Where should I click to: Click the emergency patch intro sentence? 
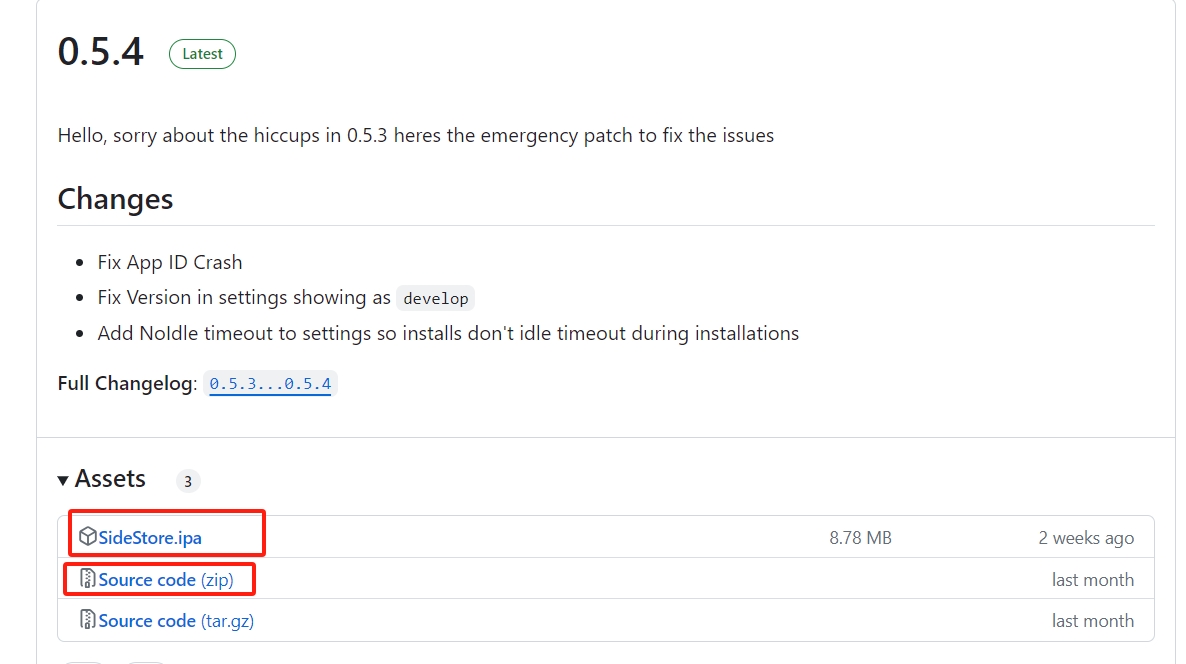coord(415,135)
